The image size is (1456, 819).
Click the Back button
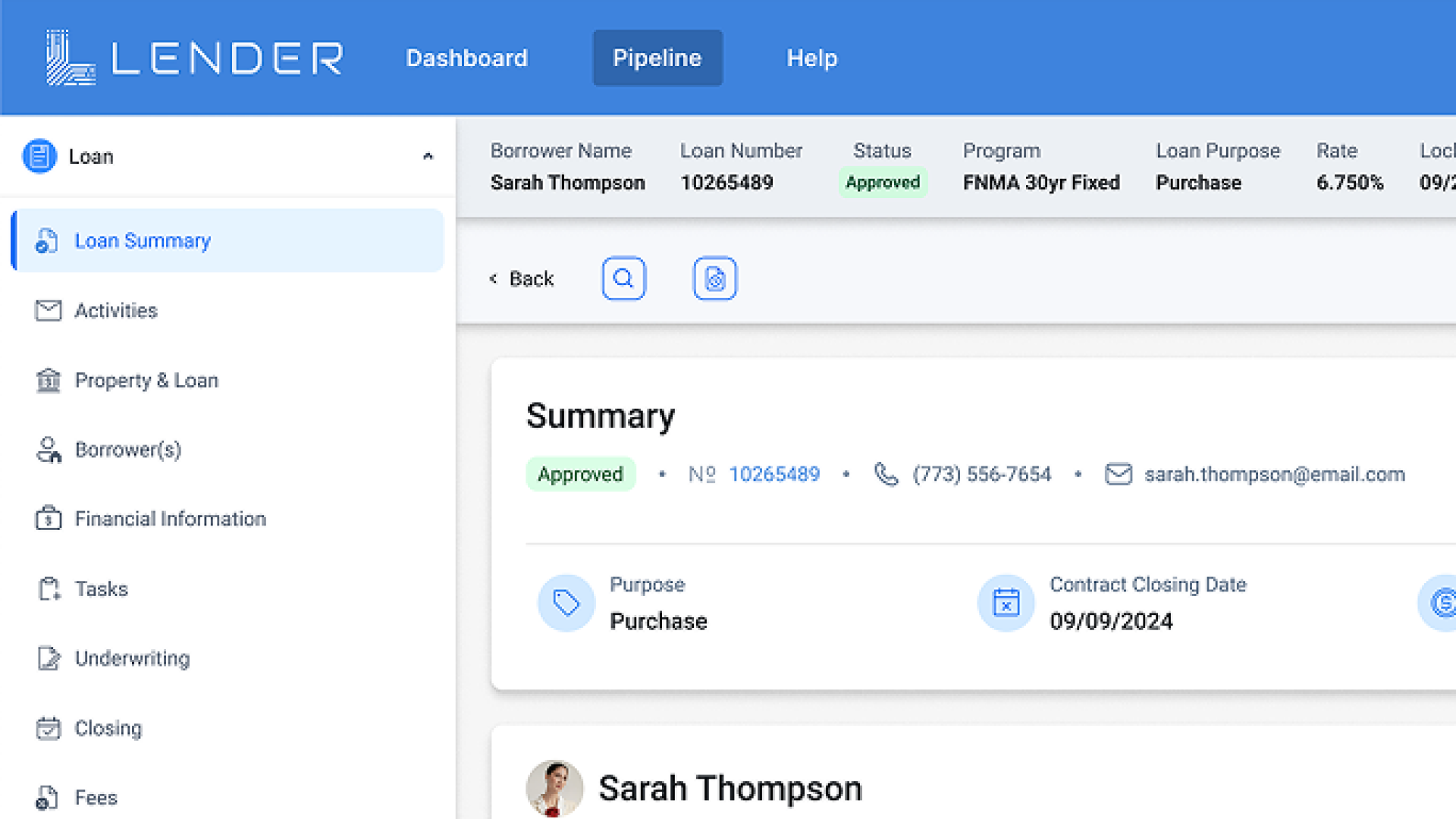click(522, 279)
